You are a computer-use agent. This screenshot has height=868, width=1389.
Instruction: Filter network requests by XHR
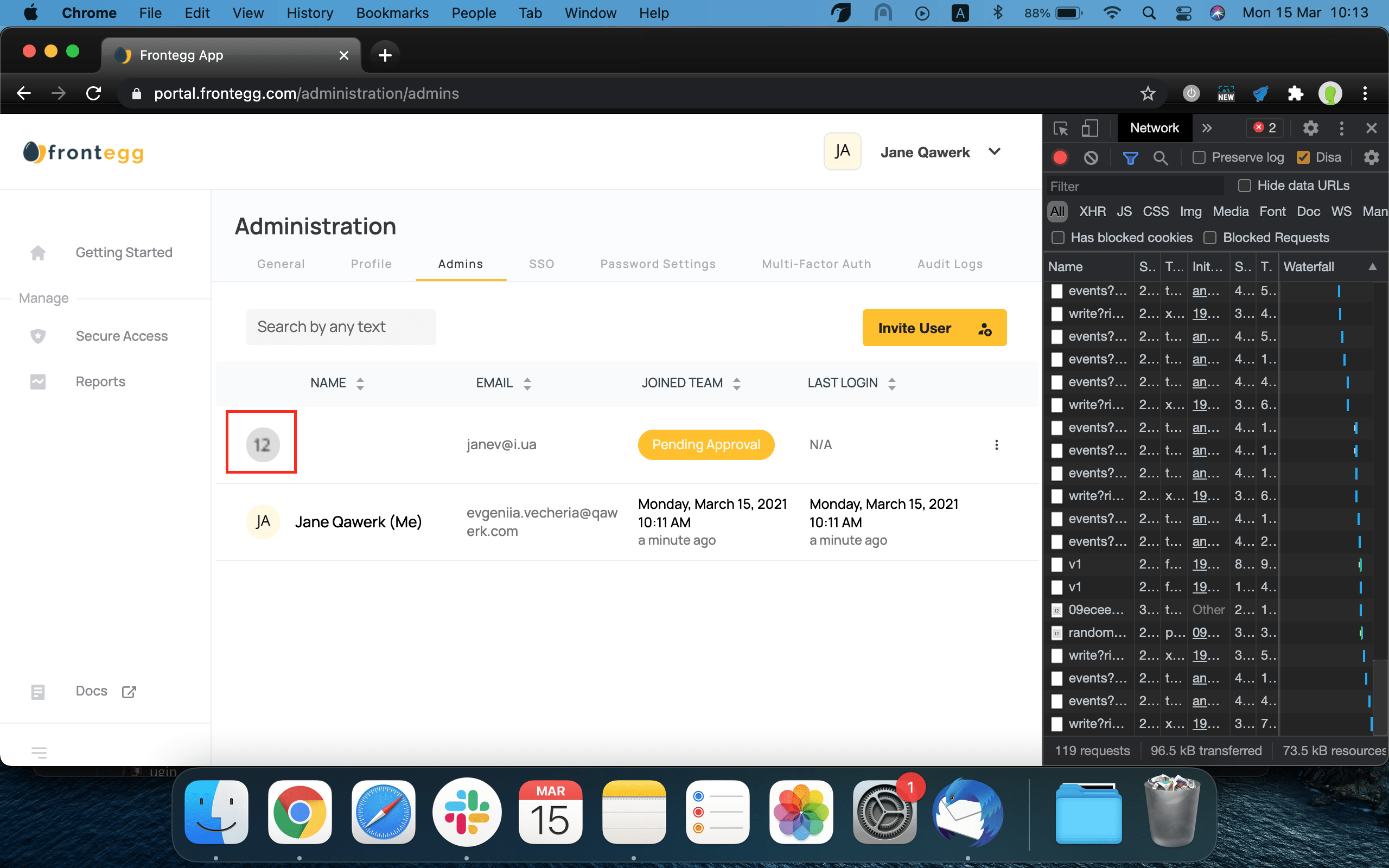pos(1092,211)
